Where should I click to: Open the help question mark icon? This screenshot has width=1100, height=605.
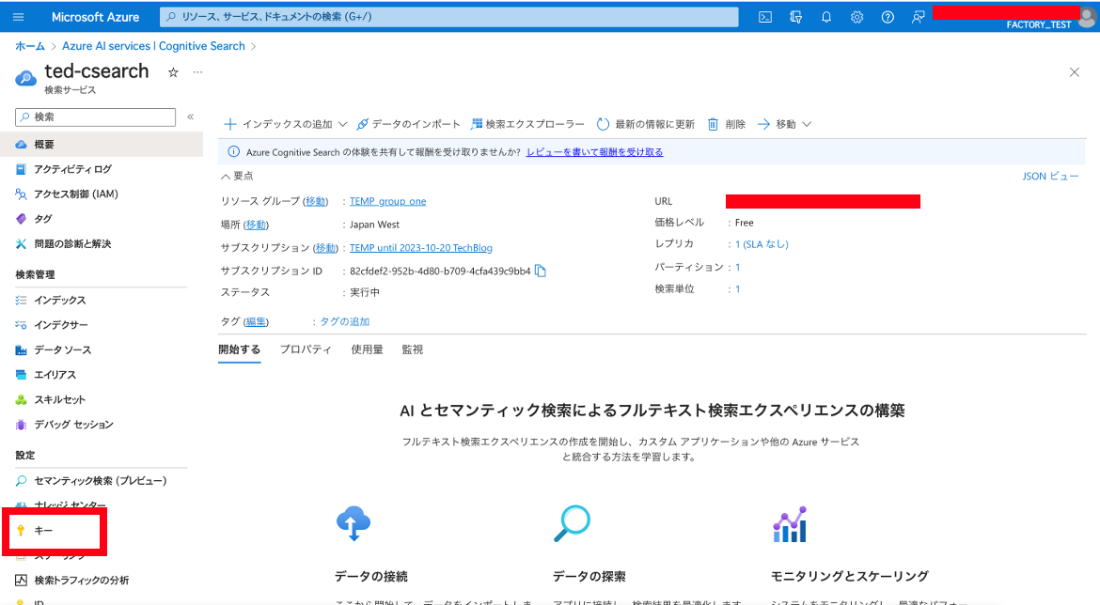point(887,17)
